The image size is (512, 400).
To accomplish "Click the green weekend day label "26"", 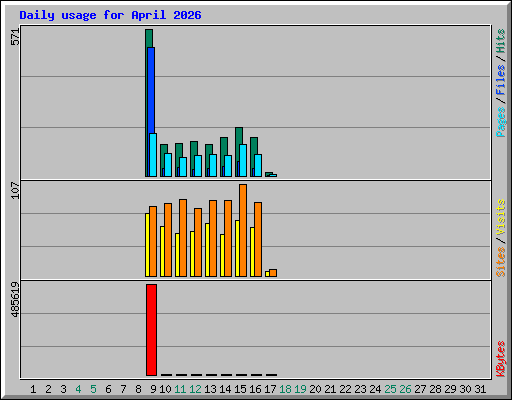I will 405,389.
